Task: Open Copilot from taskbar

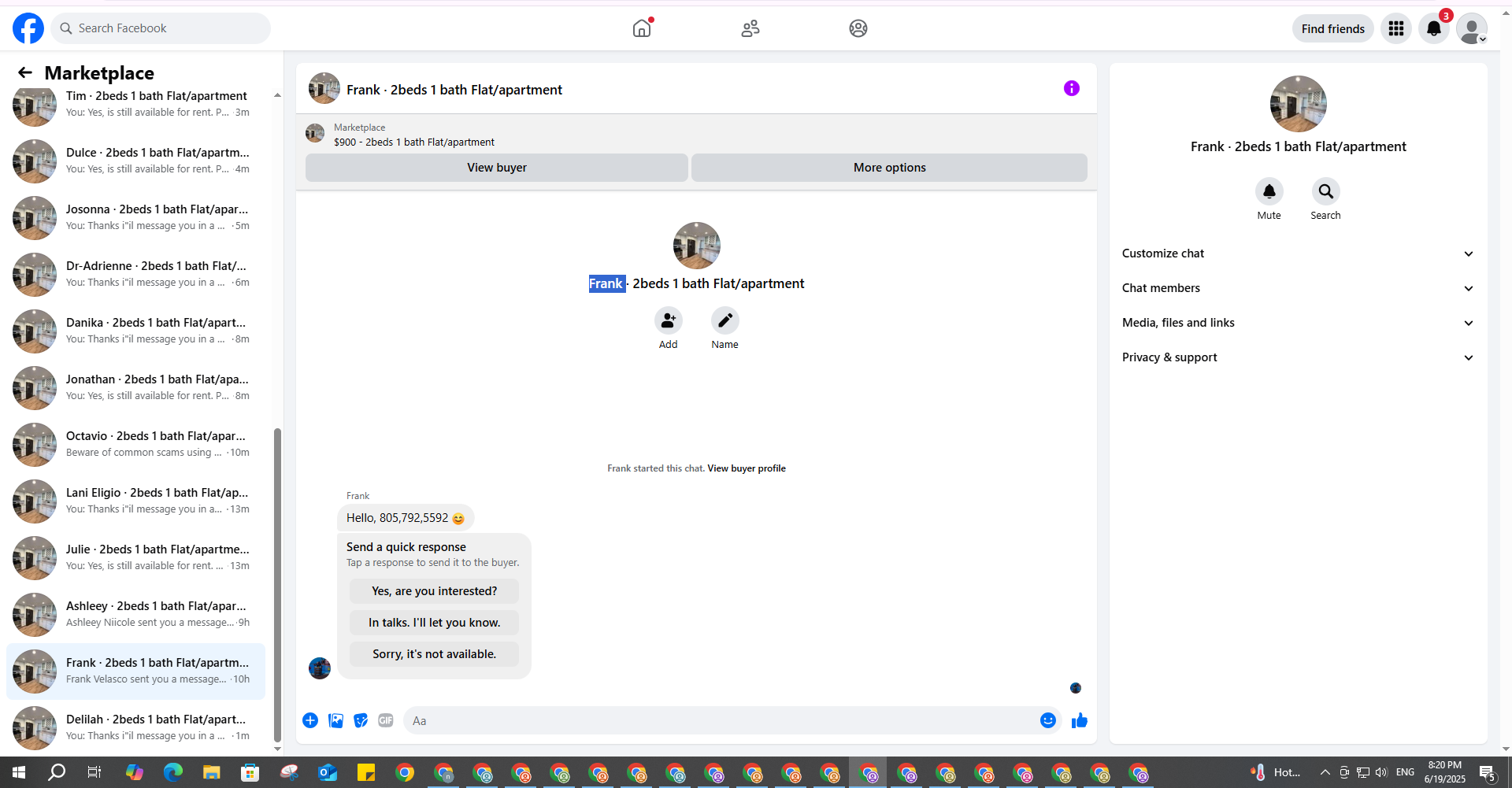Action: [135, 772]
